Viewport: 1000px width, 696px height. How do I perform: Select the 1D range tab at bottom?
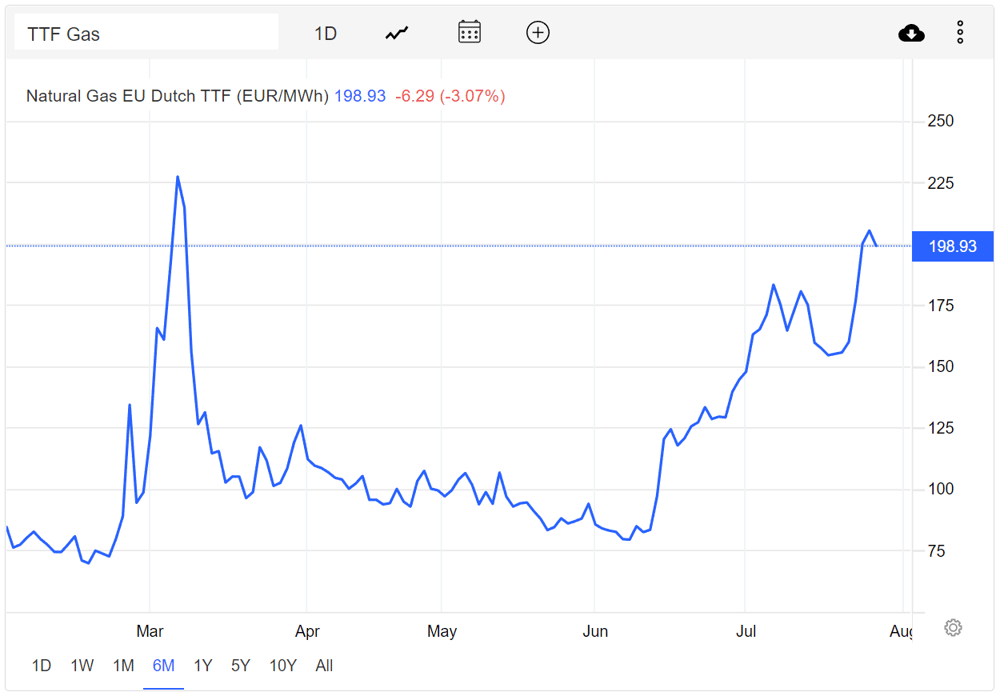tap(41, 666)
